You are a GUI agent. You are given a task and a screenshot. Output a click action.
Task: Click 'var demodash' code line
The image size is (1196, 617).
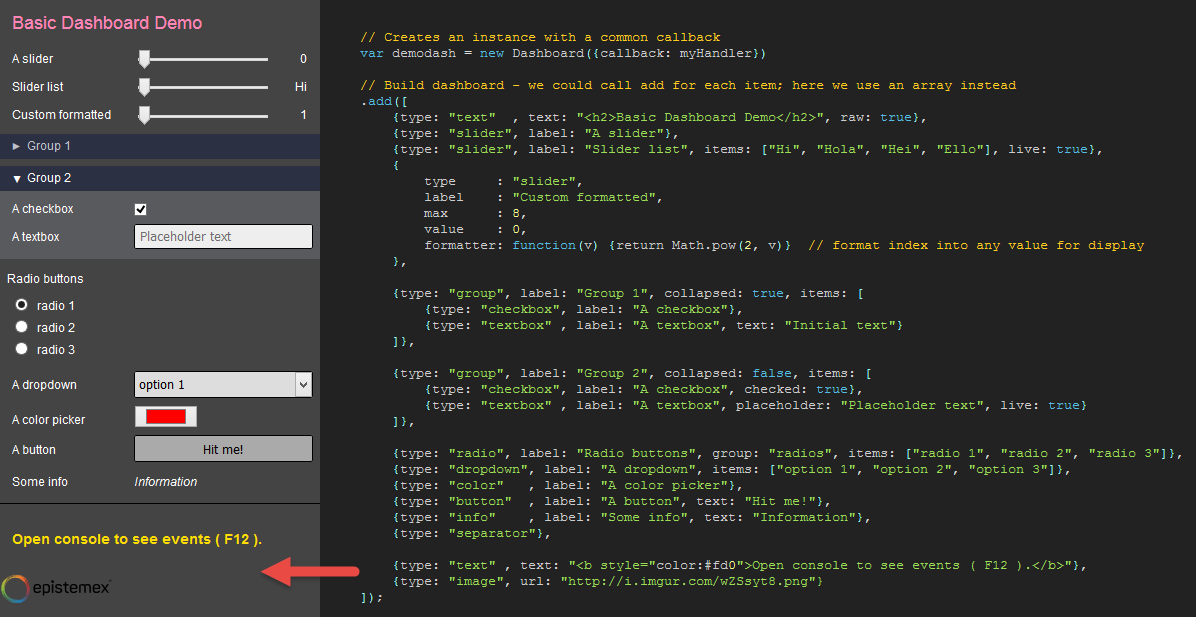pyautogui.click(x=563, y=53)
